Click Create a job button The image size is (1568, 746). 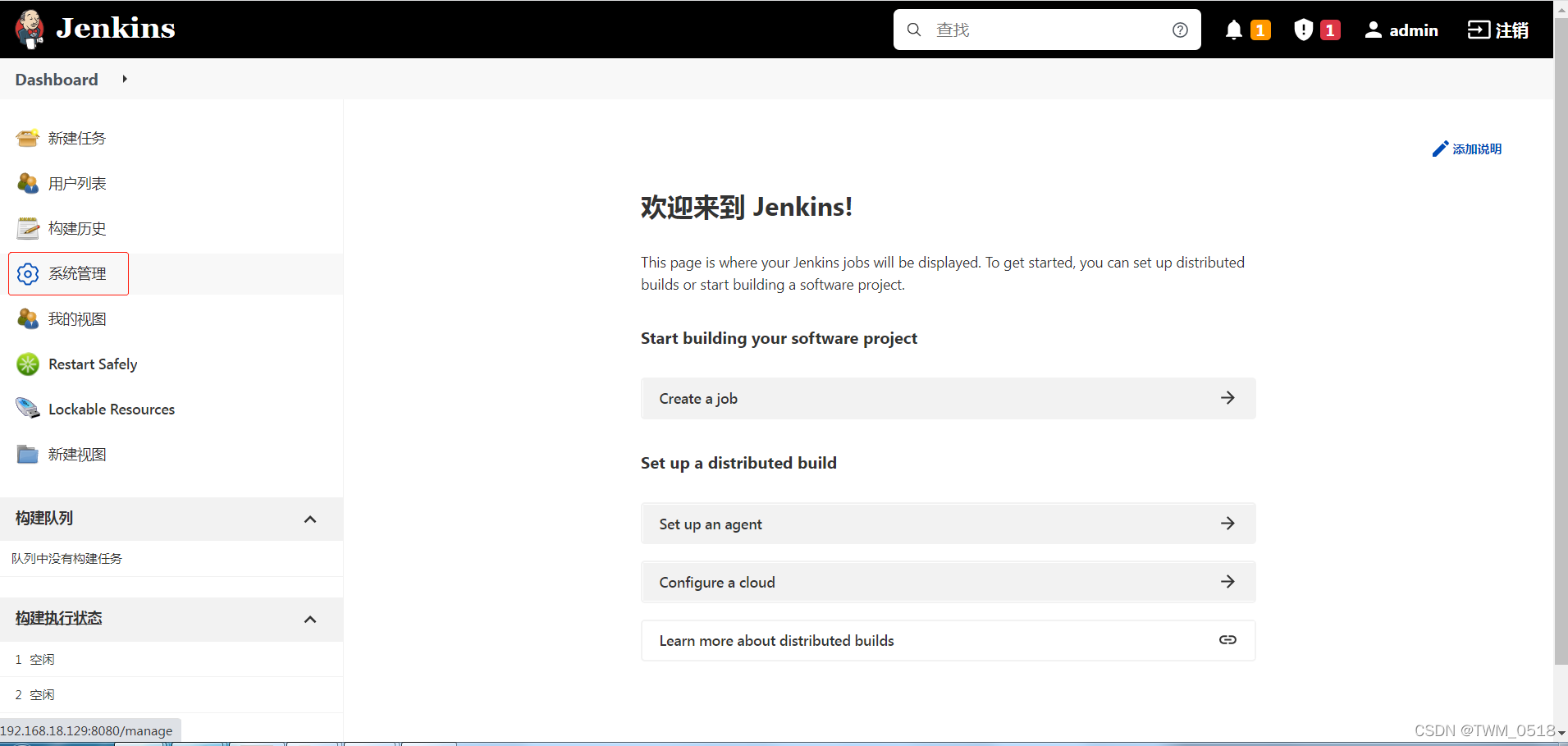click(x=948, y=398)
